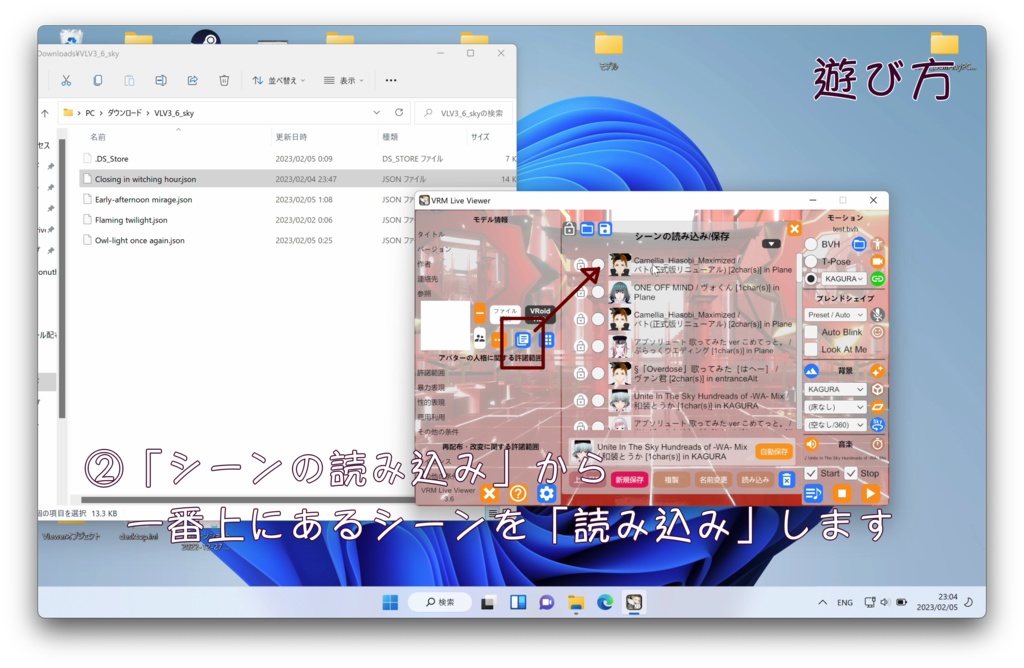The width and height of the screenshot is (1024, 668).
Task: Click the orange cube icon in the background panel
Action: click(x=879, y=389)
